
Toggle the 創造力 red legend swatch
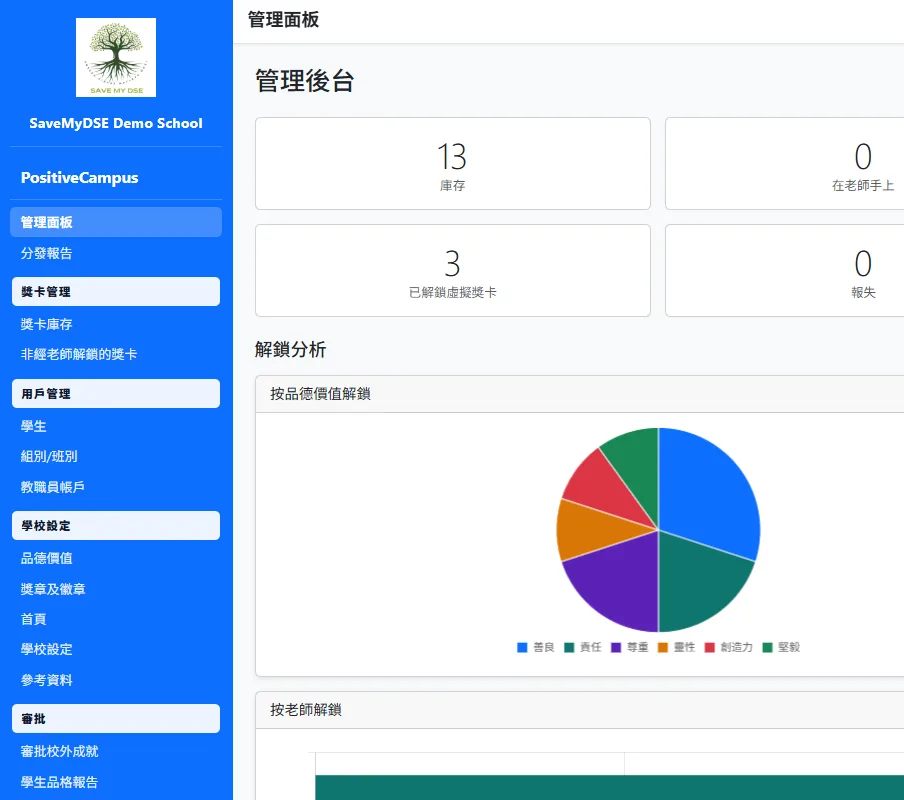point(710,647)
